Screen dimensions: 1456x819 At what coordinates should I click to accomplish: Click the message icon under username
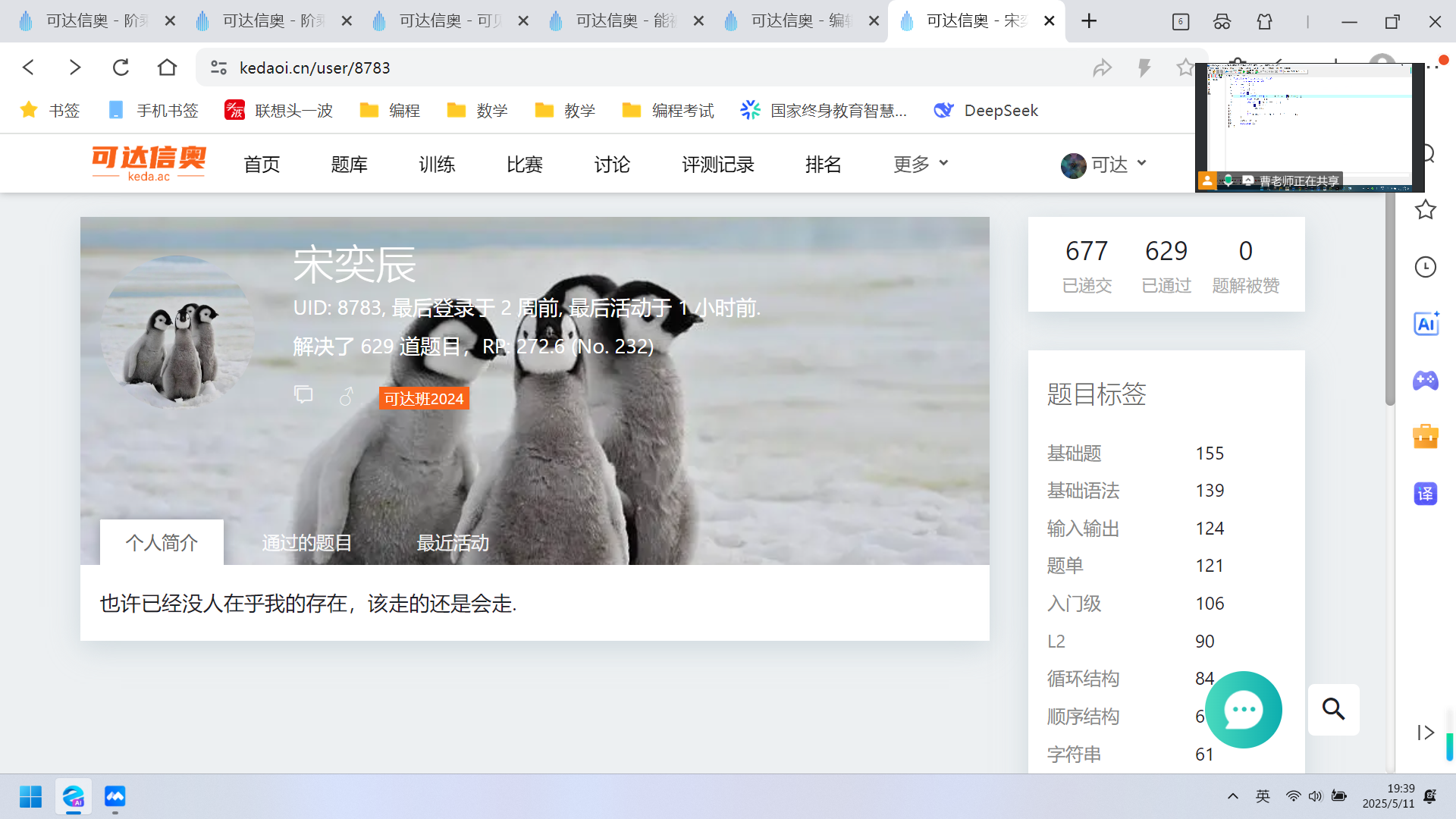(x=303, y=395)
